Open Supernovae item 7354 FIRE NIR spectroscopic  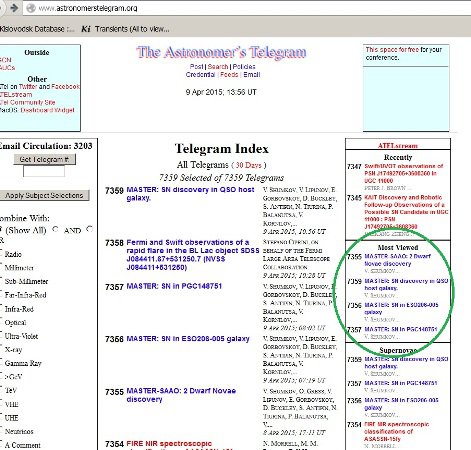[x=397, y=432]
